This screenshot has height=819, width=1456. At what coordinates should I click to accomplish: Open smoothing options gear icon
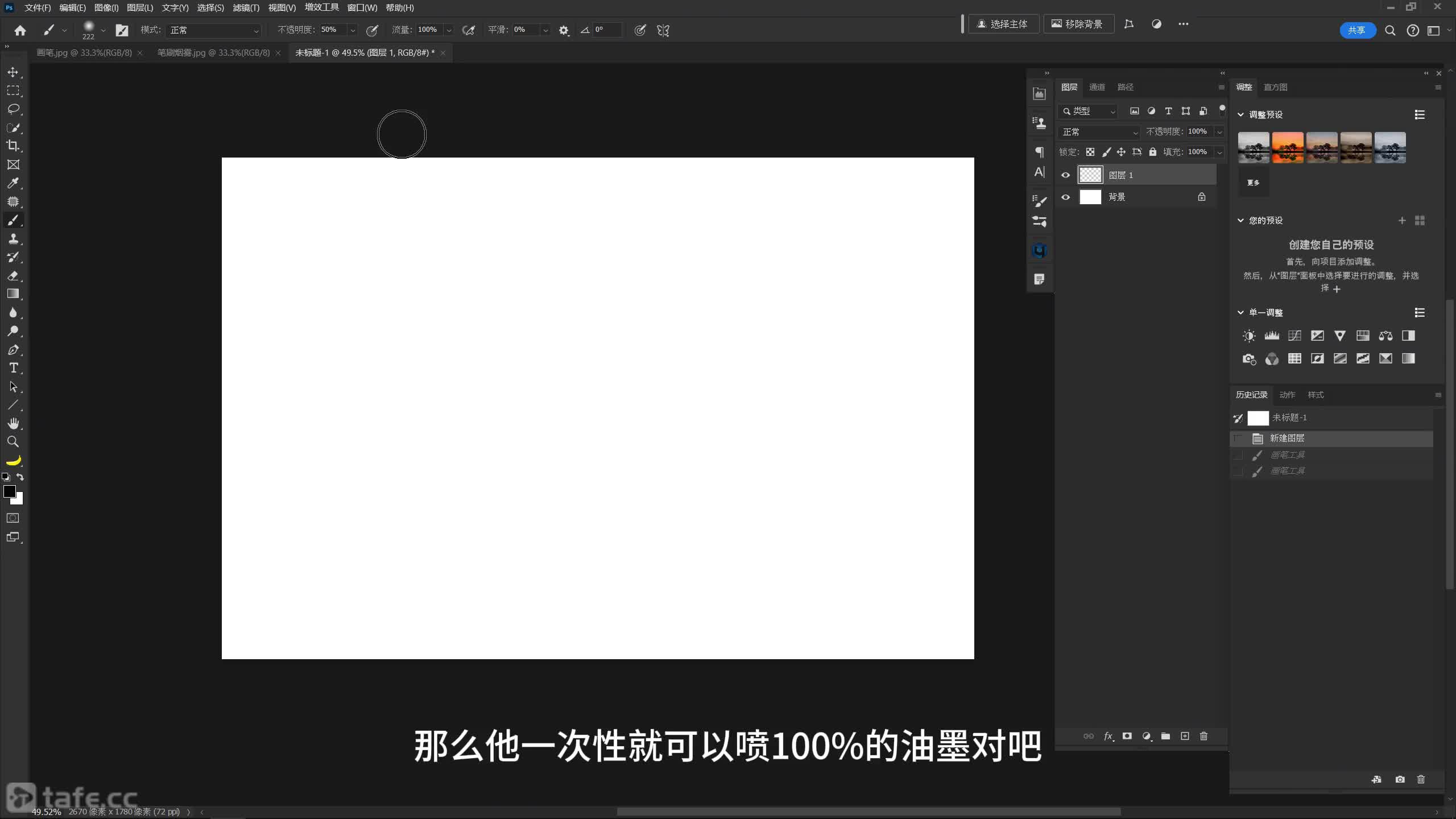click(564, 30)
